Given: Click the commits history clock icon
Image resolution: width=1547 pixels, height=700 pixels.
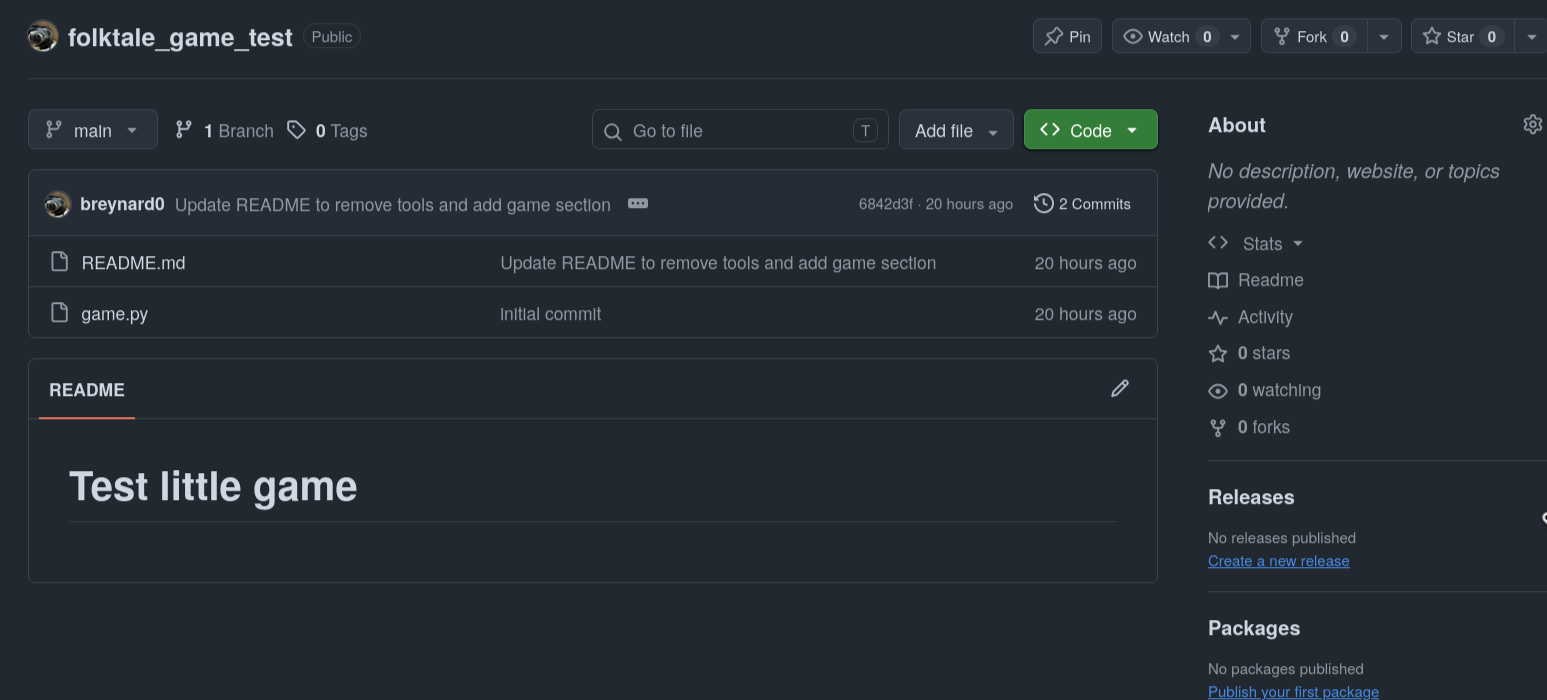Looking at the screenshot, I should (1044, 203).
